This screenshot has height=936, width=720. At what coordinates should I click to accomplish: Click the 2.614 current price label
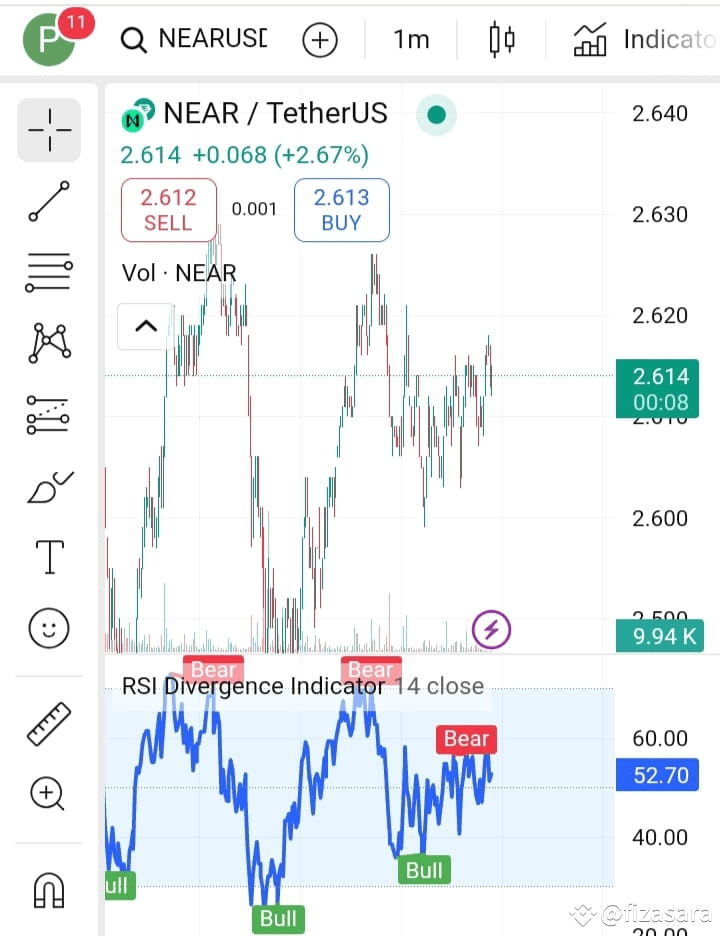tap(657, 389)
